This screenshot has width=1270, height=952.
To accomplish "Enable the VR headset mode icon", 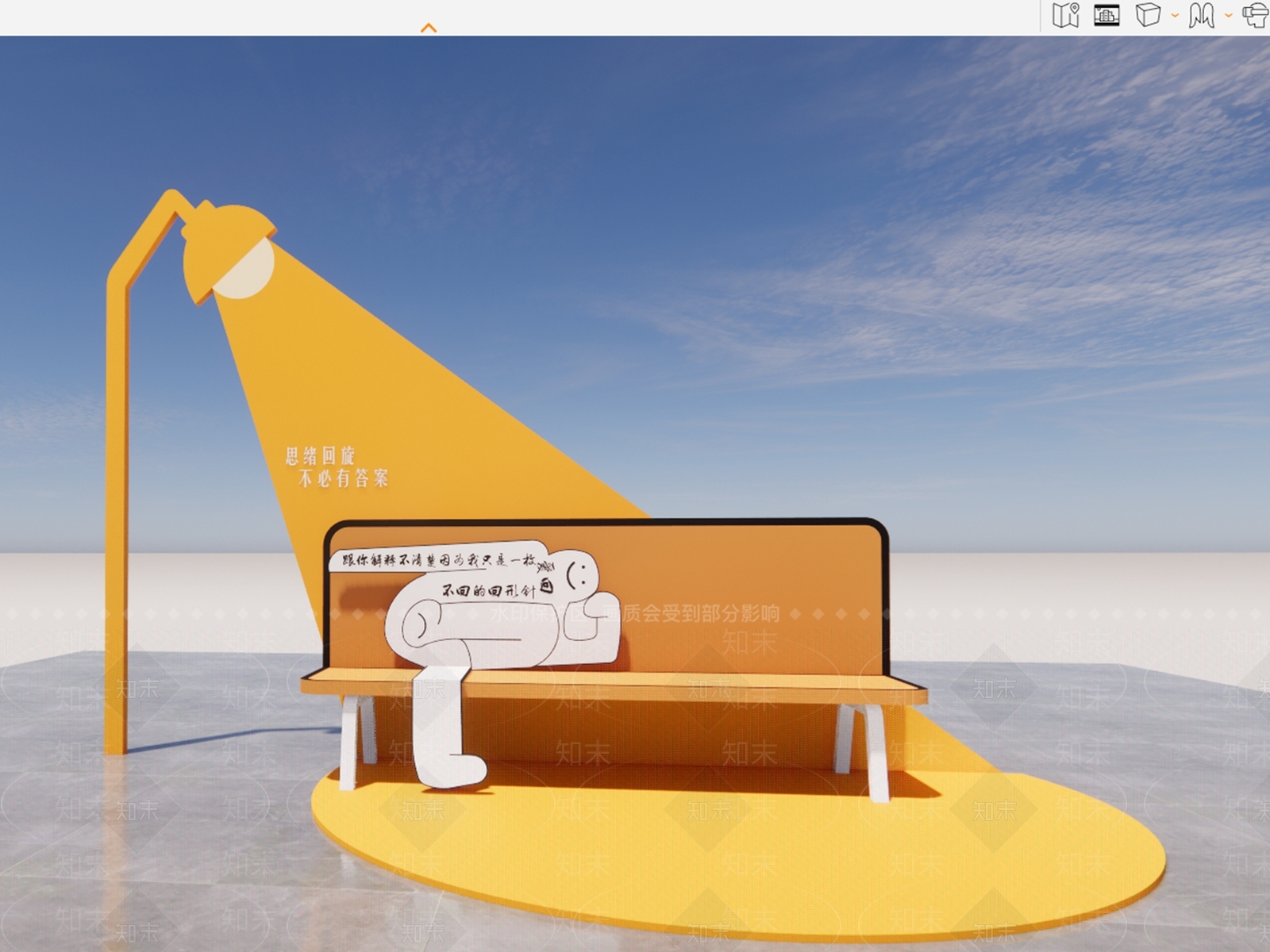I will click(1257, 15).
